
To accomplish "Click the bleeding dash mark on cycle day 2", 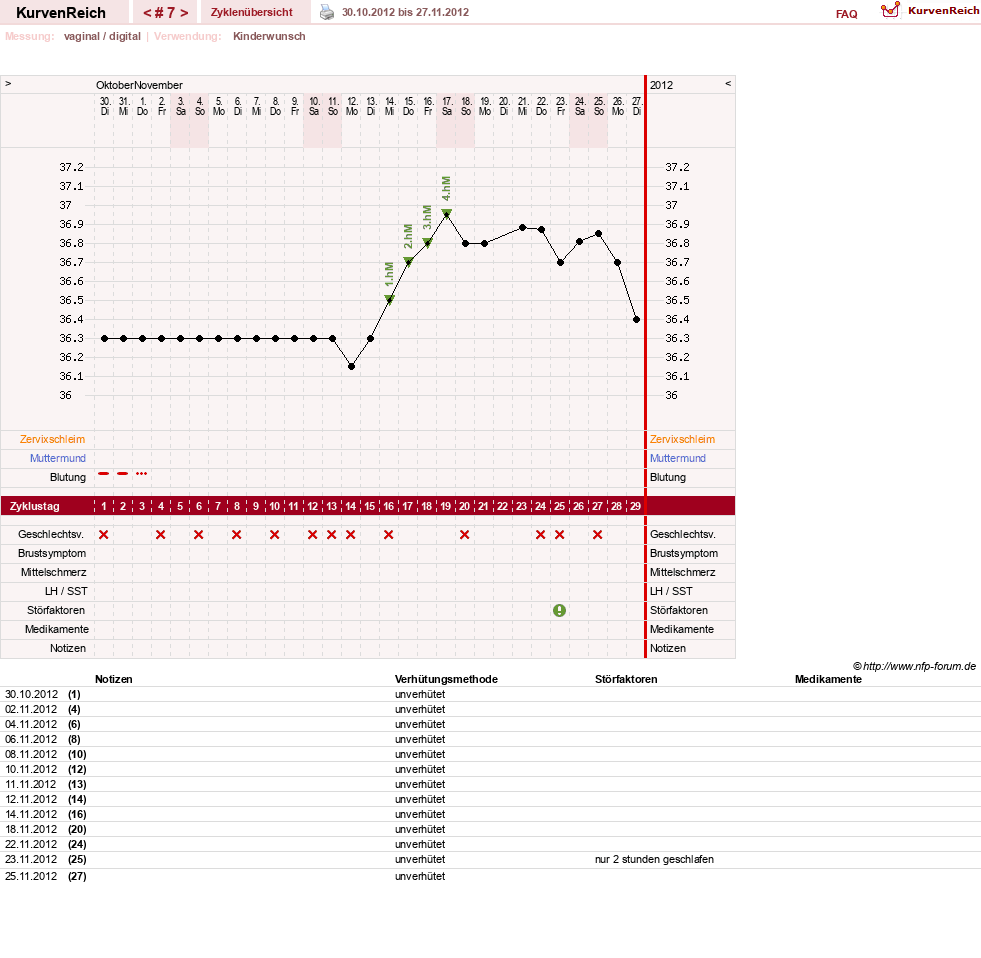I will [x=123, y=474].
